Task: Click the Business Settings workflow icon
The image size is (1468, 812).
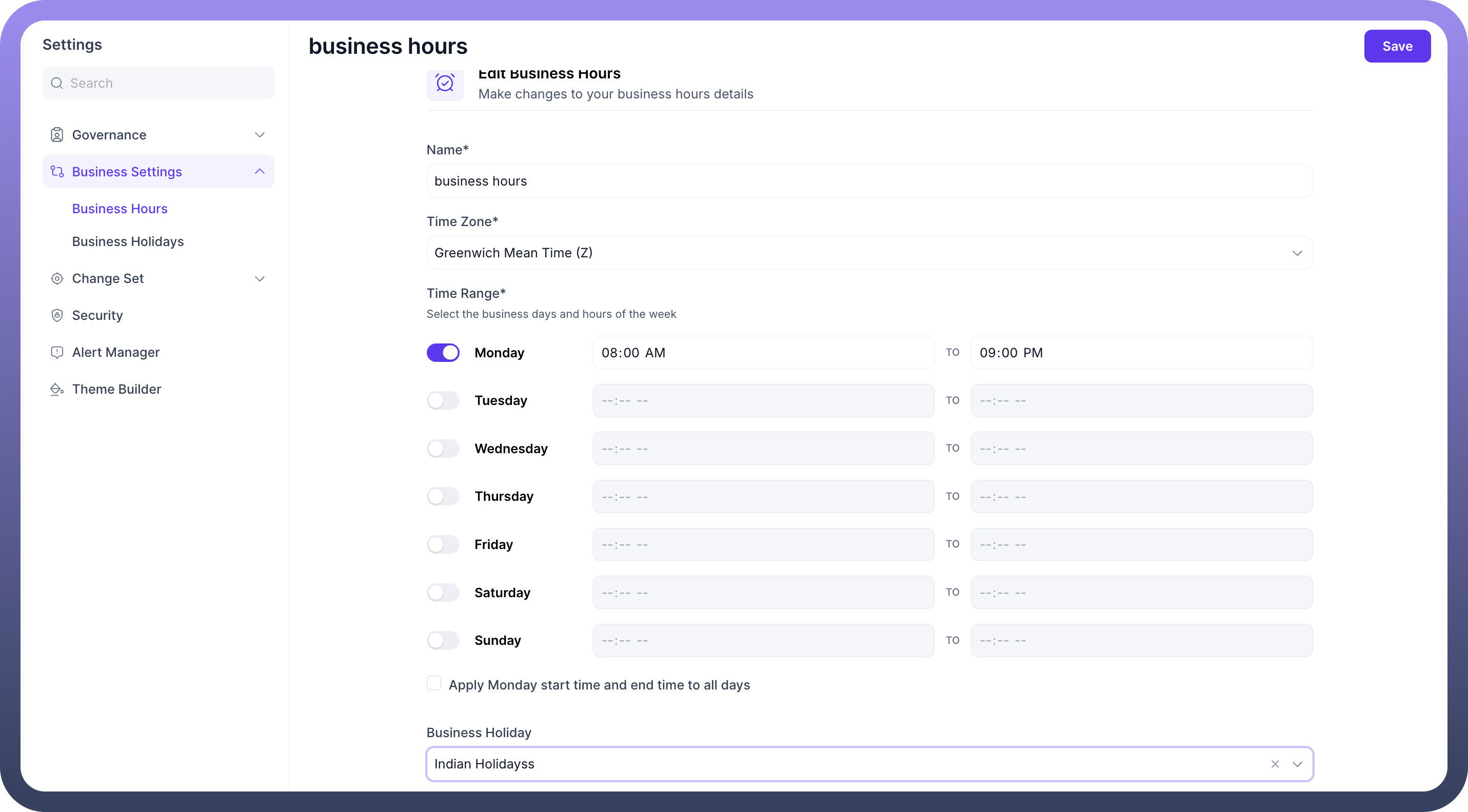Action: click(57, 171)
